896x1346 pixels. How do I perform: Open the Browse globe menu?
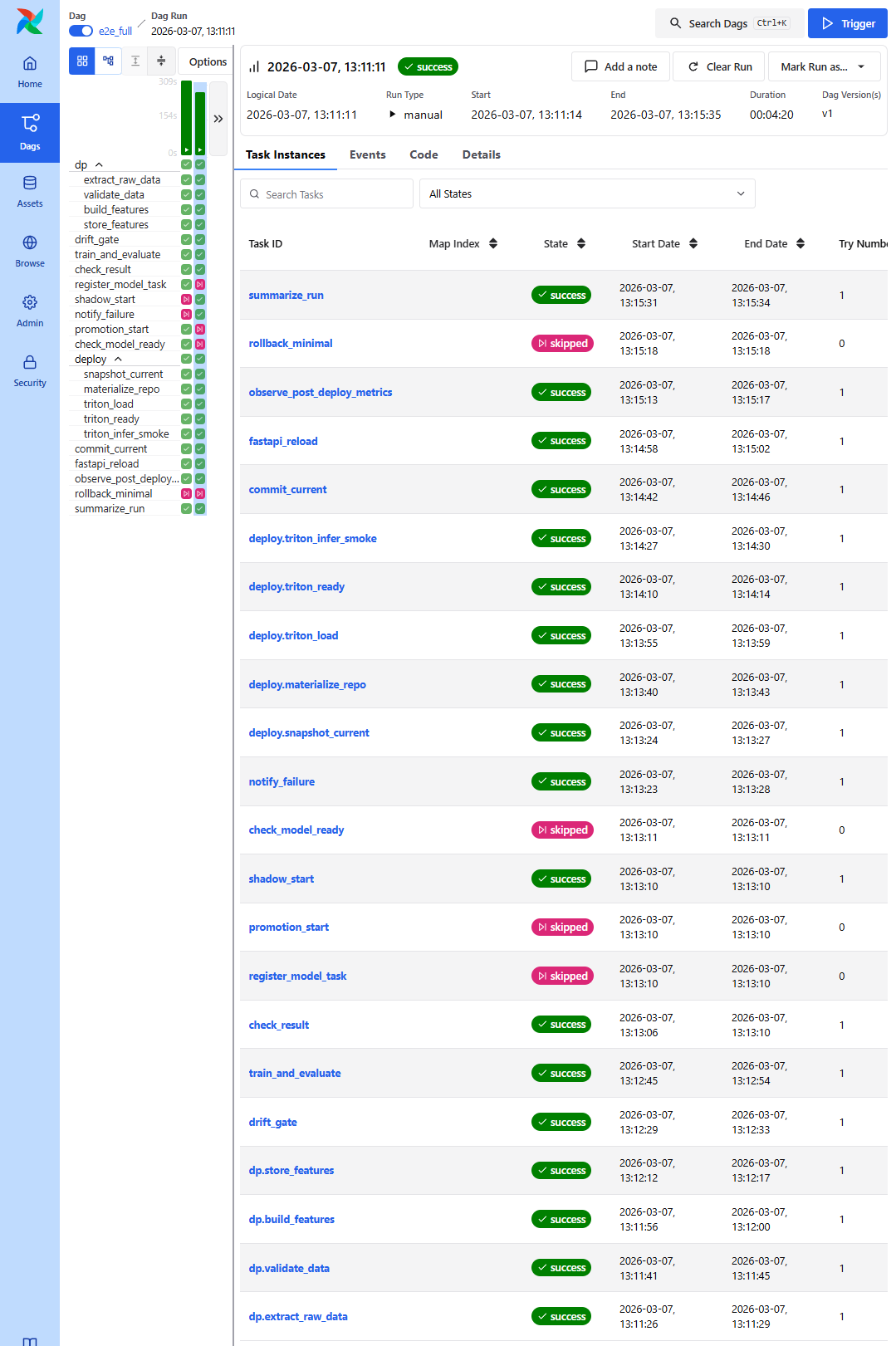(30, 251)
